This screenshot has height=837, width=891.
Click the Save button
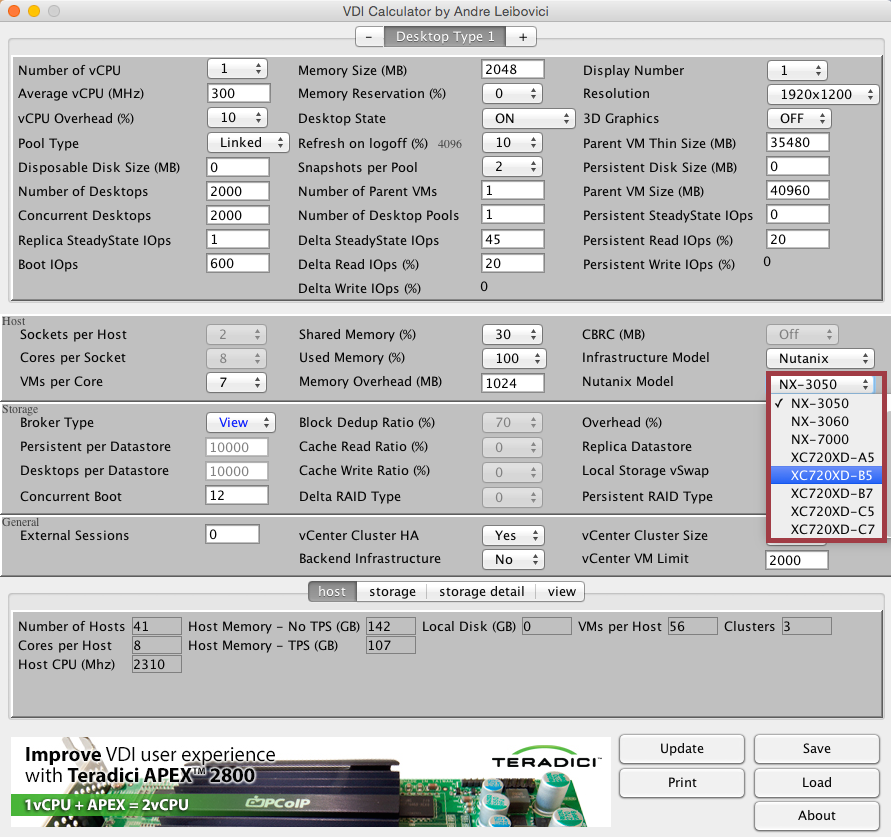pyautogui.click(x=817, y=748)
